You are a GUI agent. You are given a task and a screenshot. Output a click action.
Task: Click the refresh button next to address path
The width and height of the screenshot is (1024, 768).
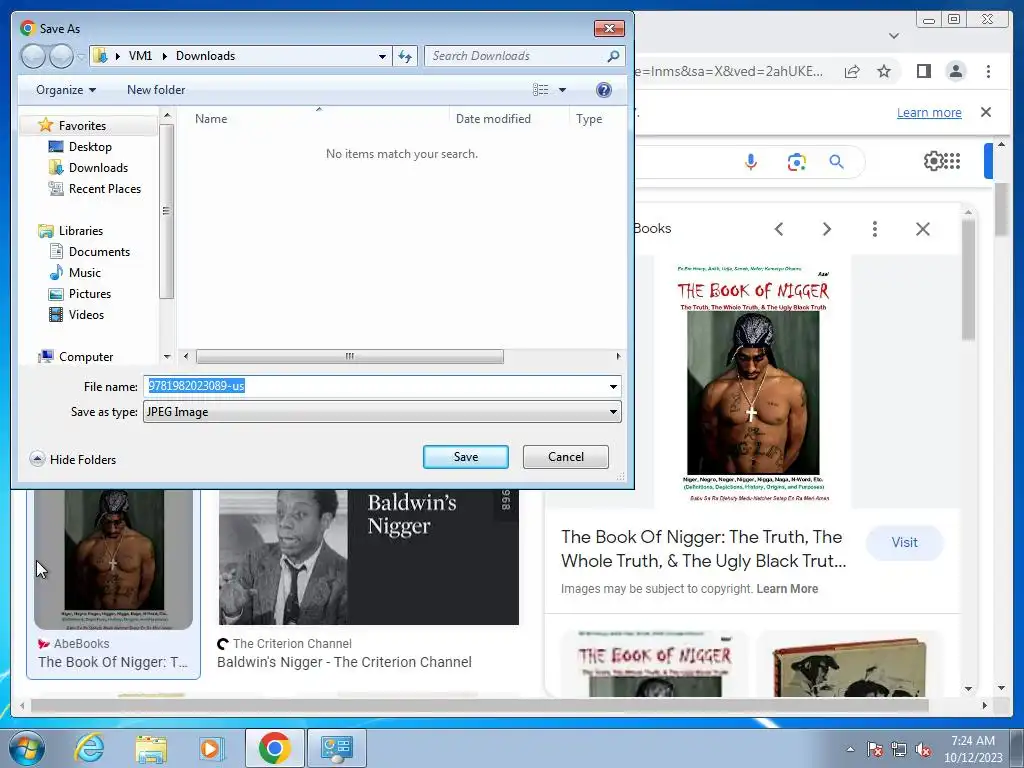point(405,56)
